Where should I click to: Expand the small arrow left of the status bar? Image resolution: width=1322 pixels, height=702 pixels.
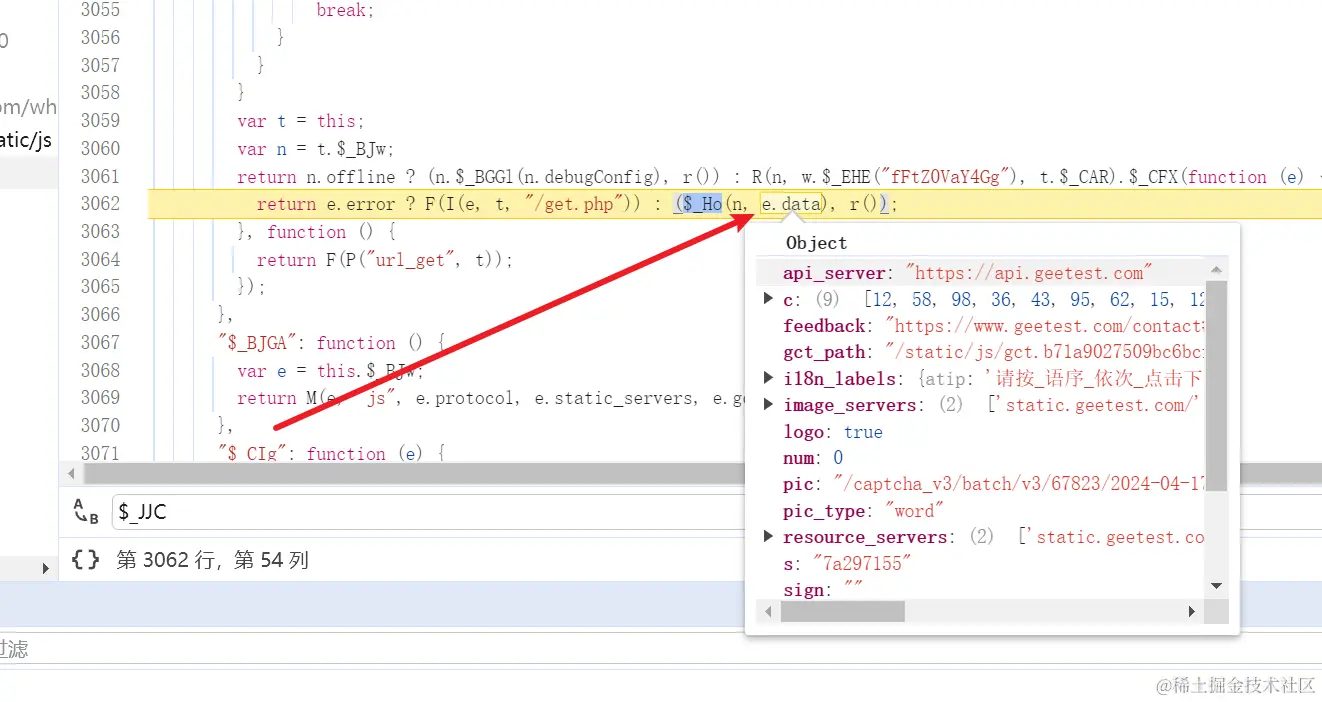click(45, 568)
